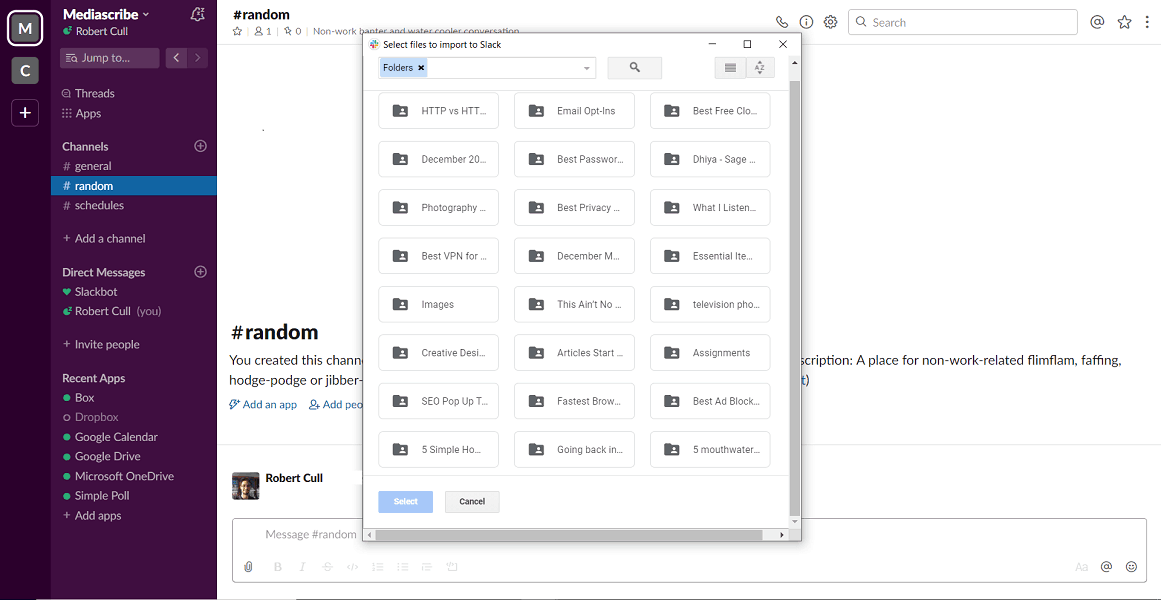Remove the Folders filter chip

[x=421, y=67]
